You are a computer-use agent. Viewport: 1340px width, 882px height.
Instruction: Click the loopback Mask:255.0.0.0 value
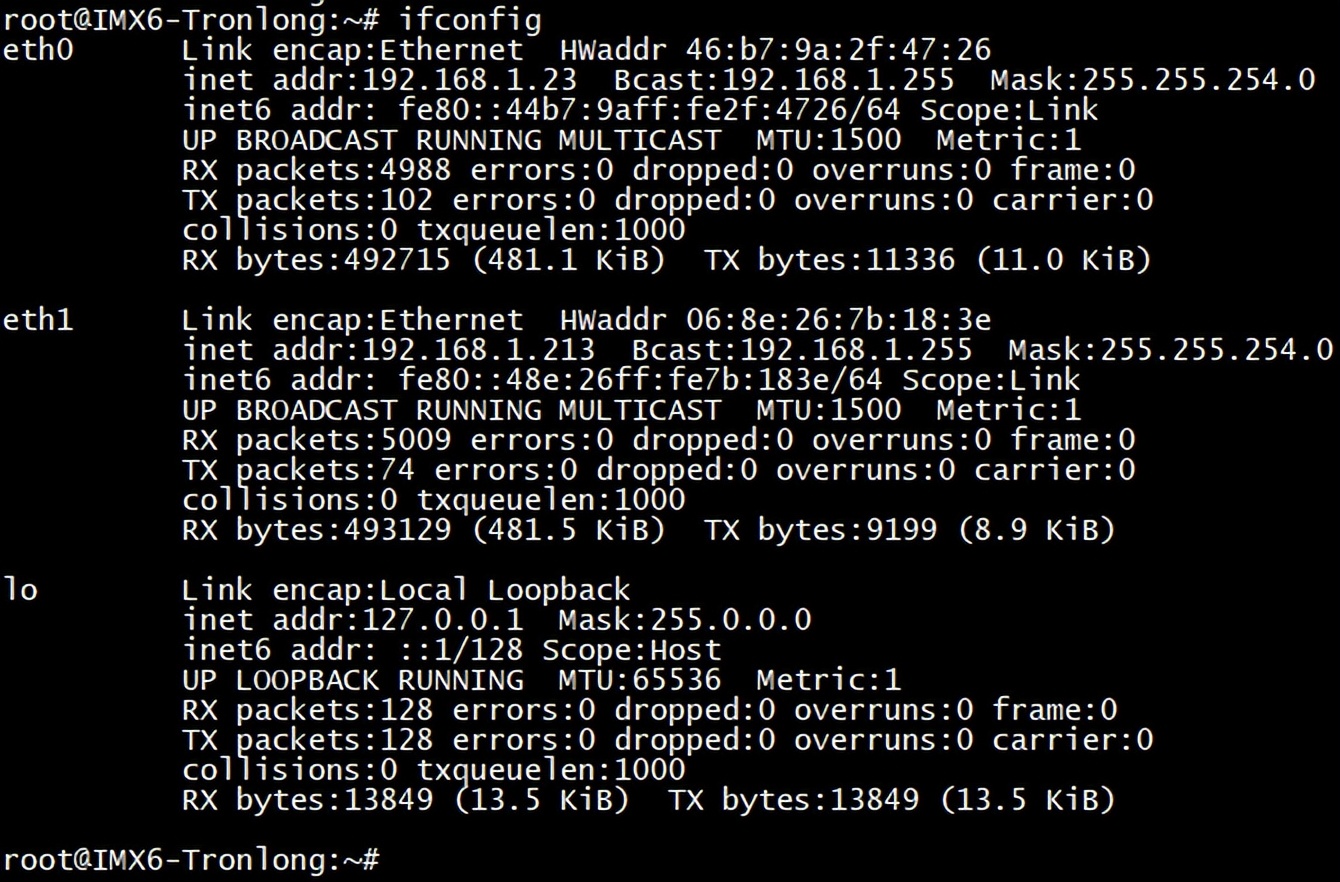(685, 620)
